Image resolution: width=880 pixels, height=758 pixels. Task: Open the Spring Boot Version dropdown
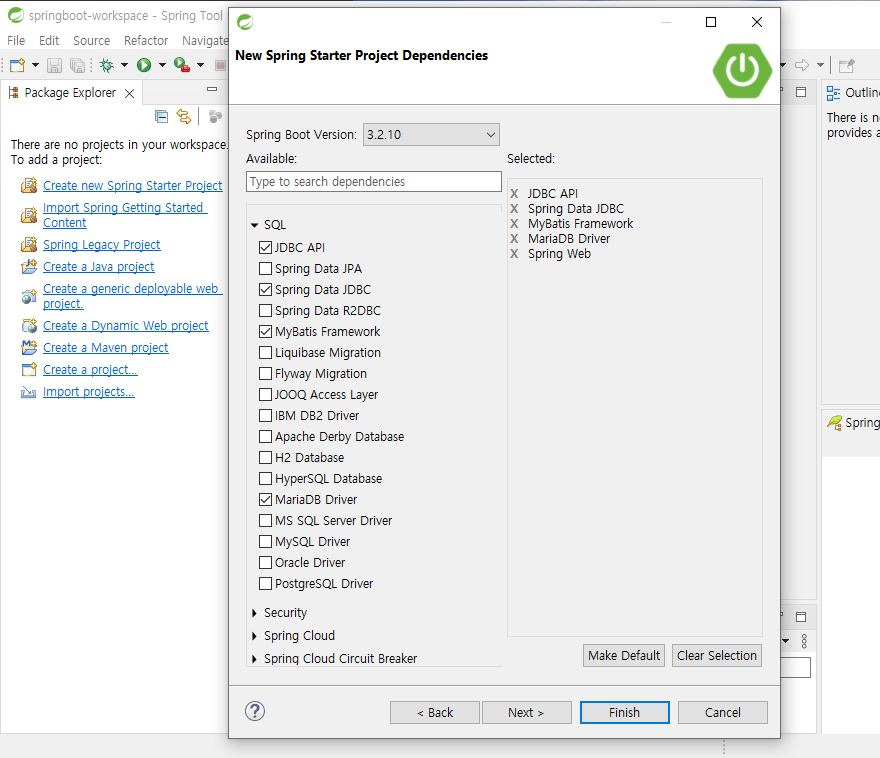431,135
